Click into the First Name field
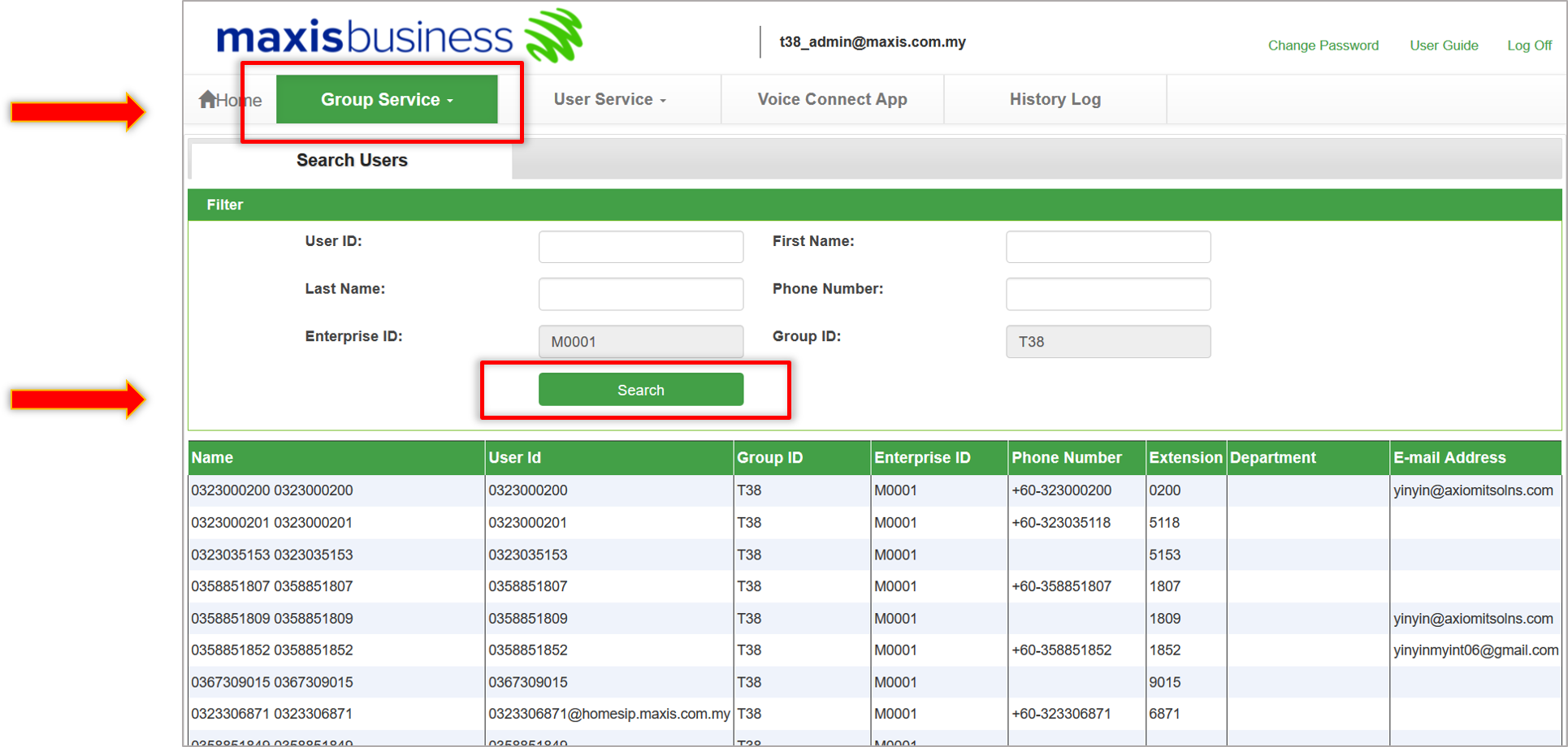 (x=1107, y=247)
